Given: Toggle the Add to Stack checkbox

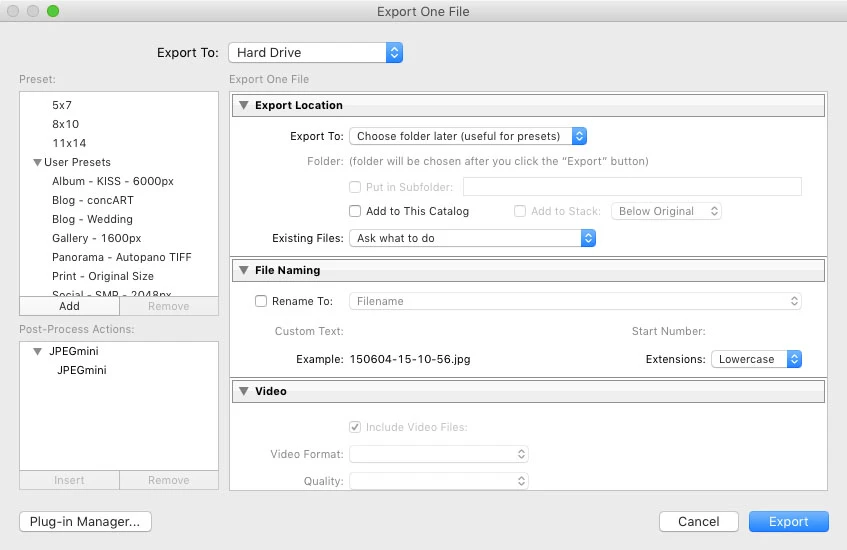Looking at the screenshot, I should [520, 211].
